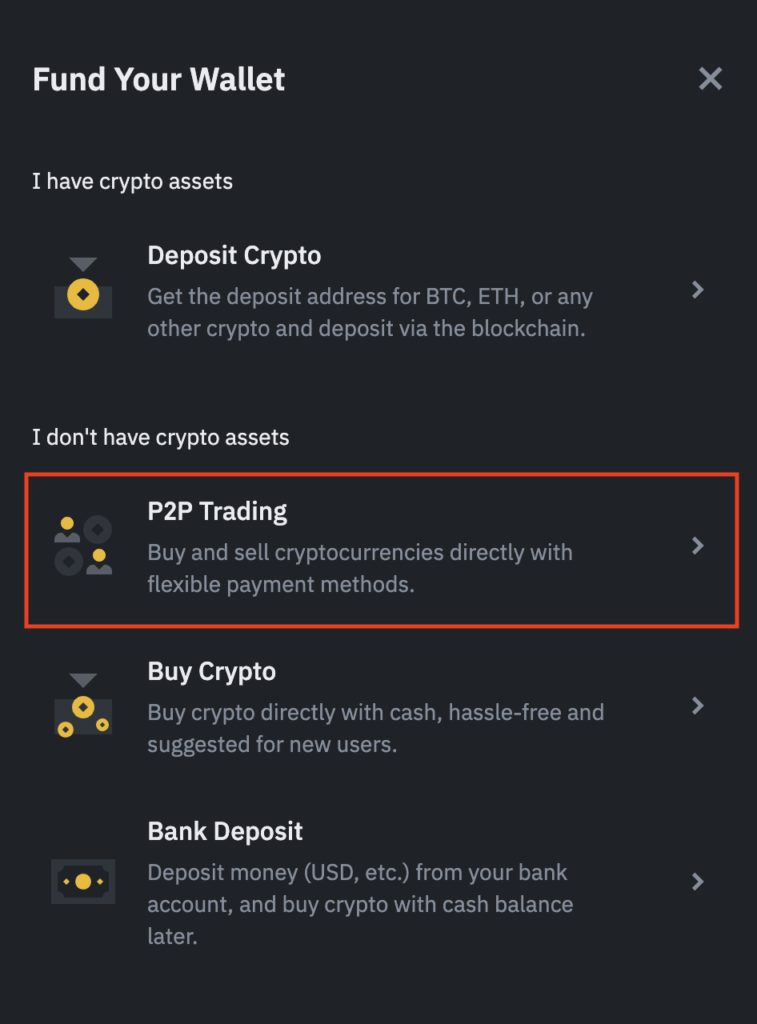
Task: Click the Deposit Crypto title link
Action: tap(234, 256)
